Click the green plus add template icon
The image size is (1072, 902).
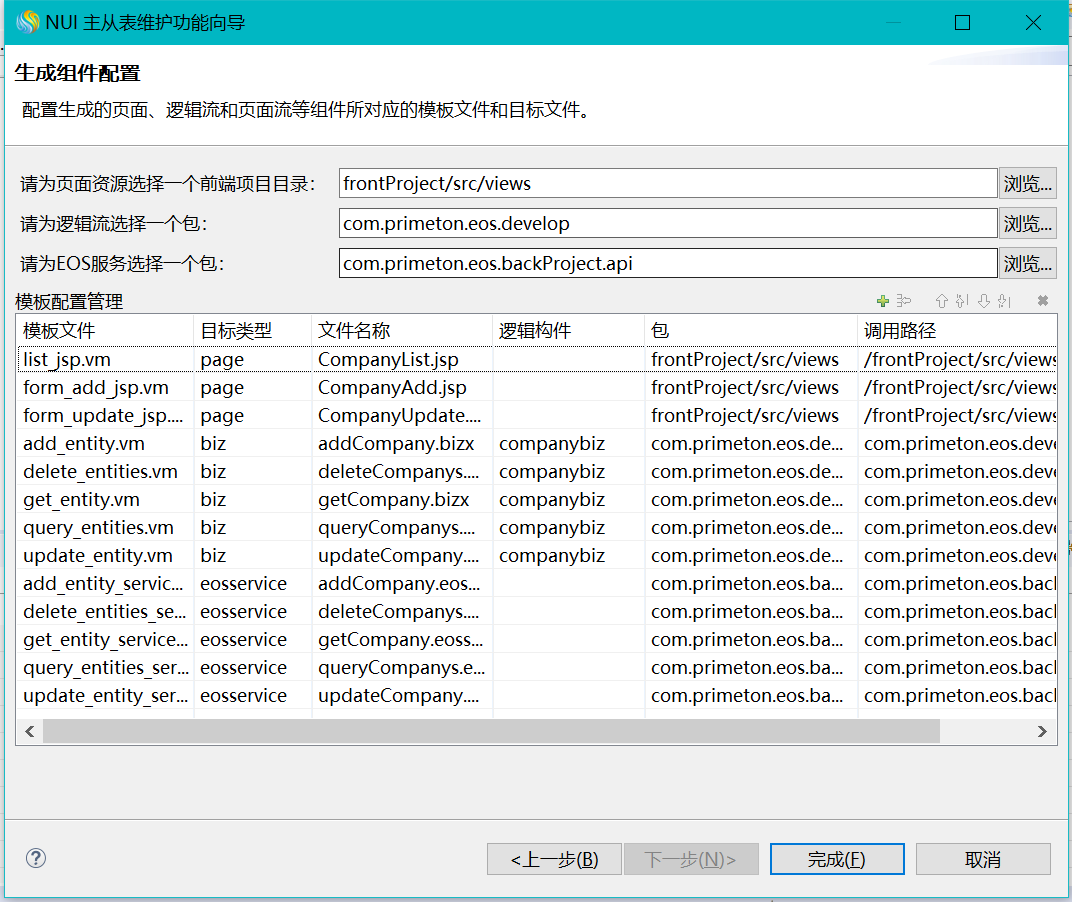(x=882, y=301)
